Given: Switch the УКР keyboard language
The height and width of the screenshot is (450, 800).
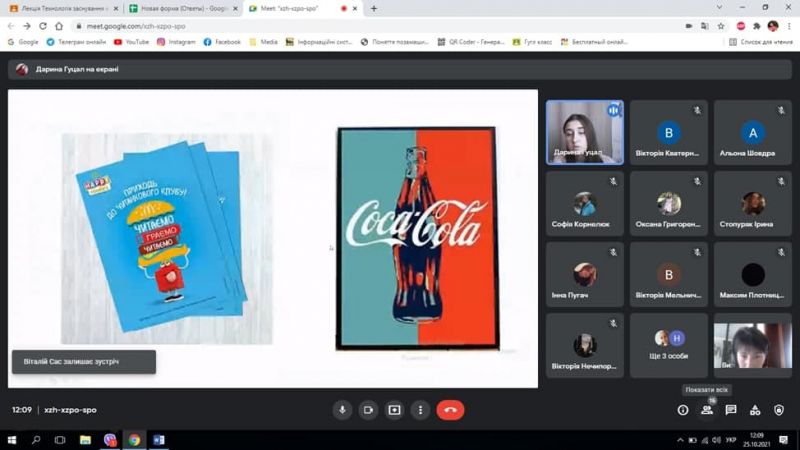Looking at the screenshot, I should 731,440.
